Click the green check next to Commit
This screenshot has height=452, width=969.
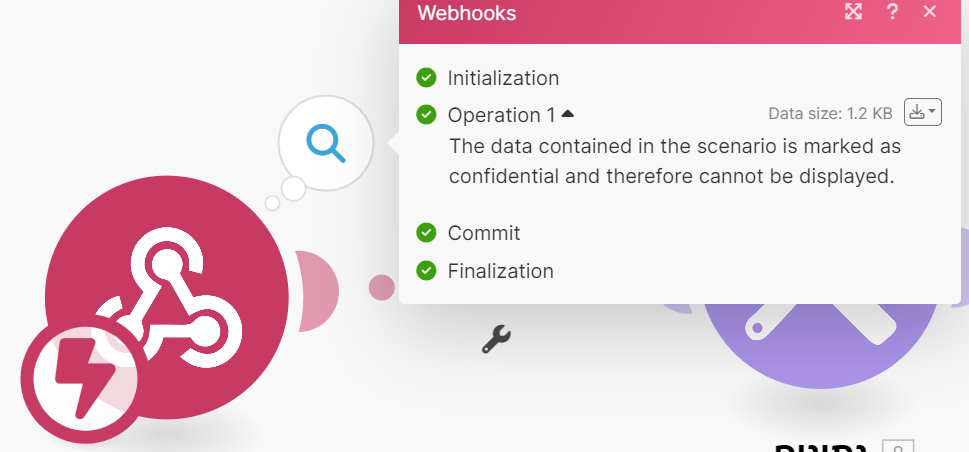pos(427,233)
